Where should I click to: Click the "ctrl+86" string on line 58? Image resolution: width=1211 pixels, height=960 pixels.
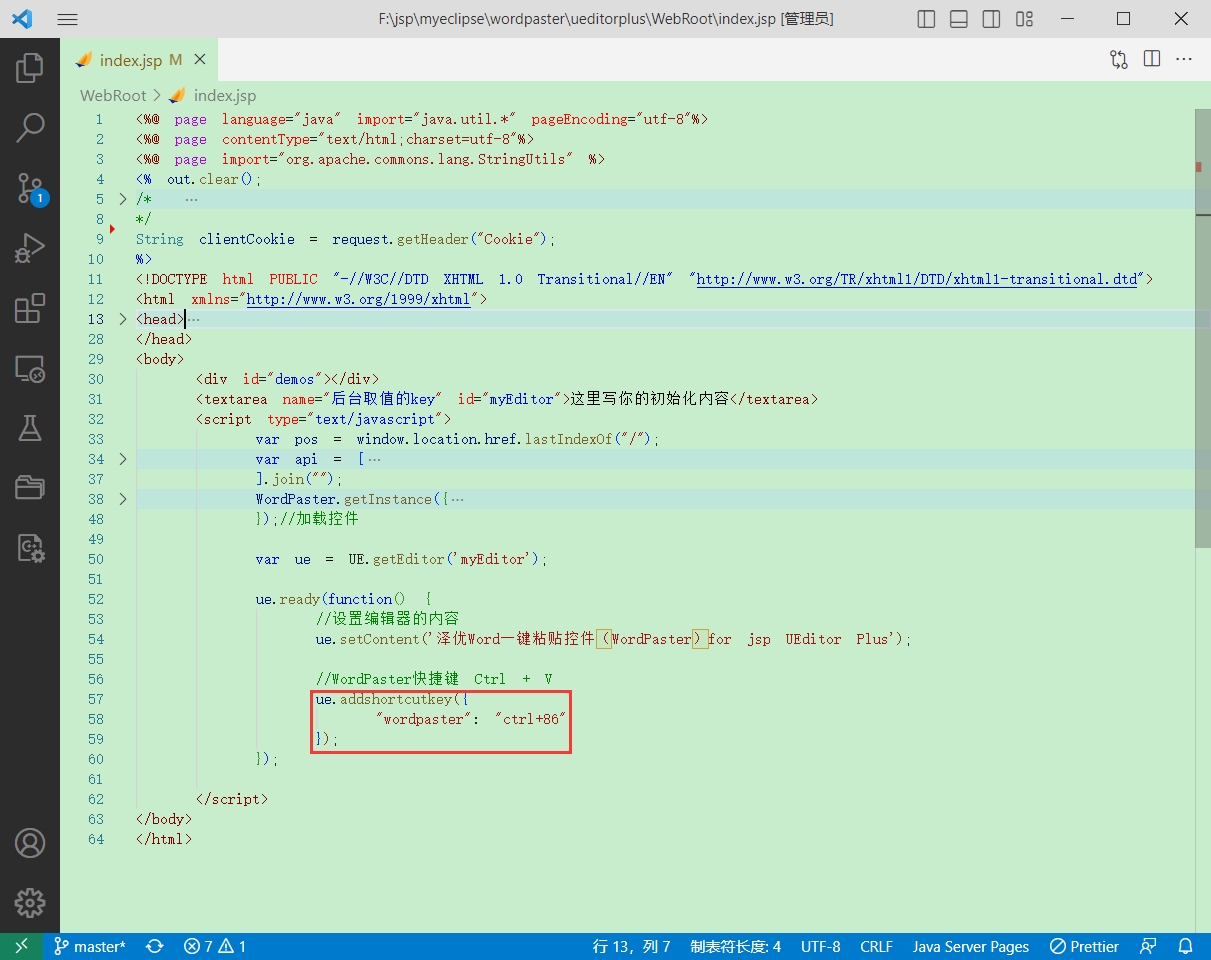point(530,719)
